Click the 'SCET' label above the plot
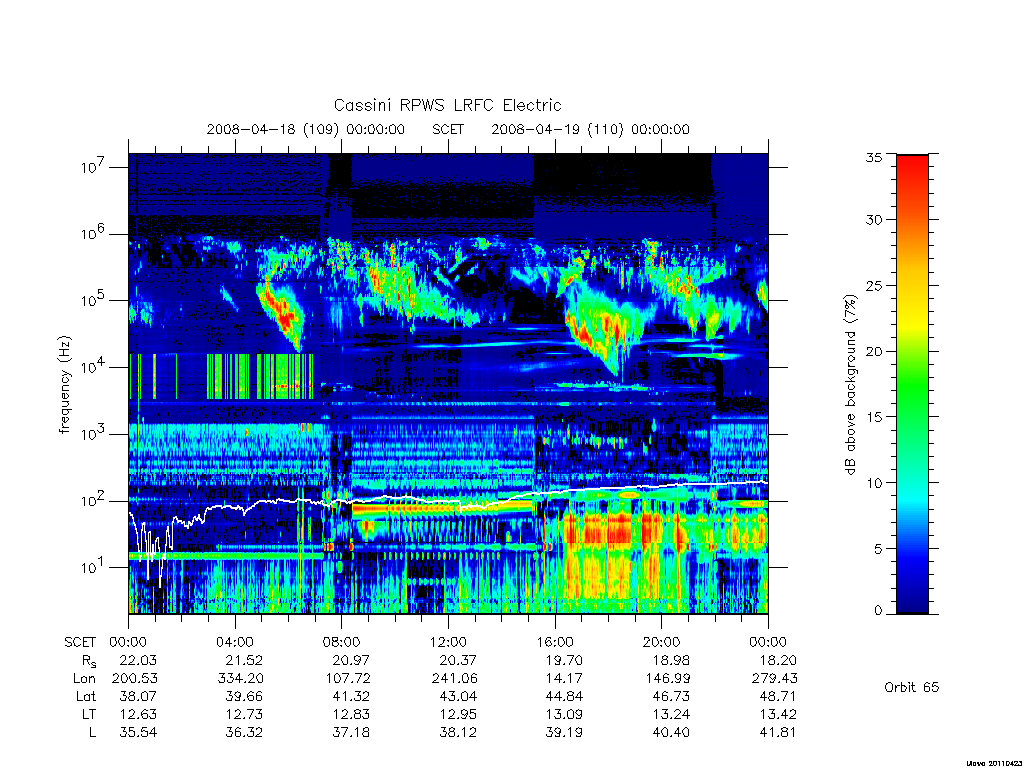Viewport: 1024px width, 768px height. pyautogui.click(x=448, y=129)
